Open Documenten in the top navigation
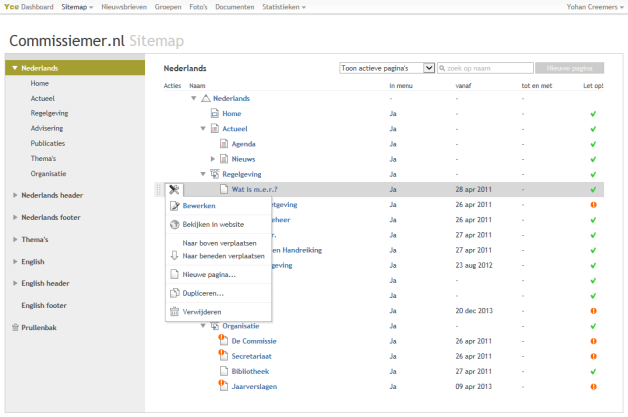 pyautogui.click(x=235, y=7)
